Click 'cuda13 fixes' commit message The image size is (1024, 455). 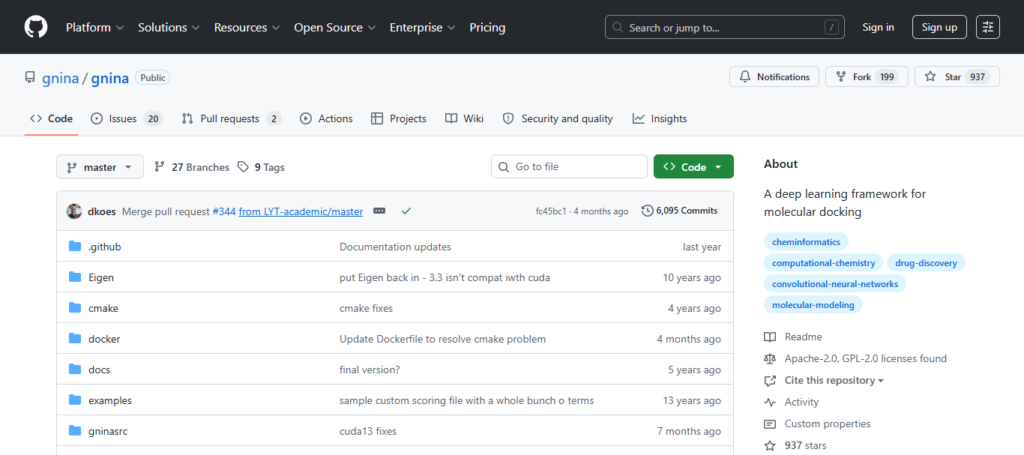(x=368, y=431)
